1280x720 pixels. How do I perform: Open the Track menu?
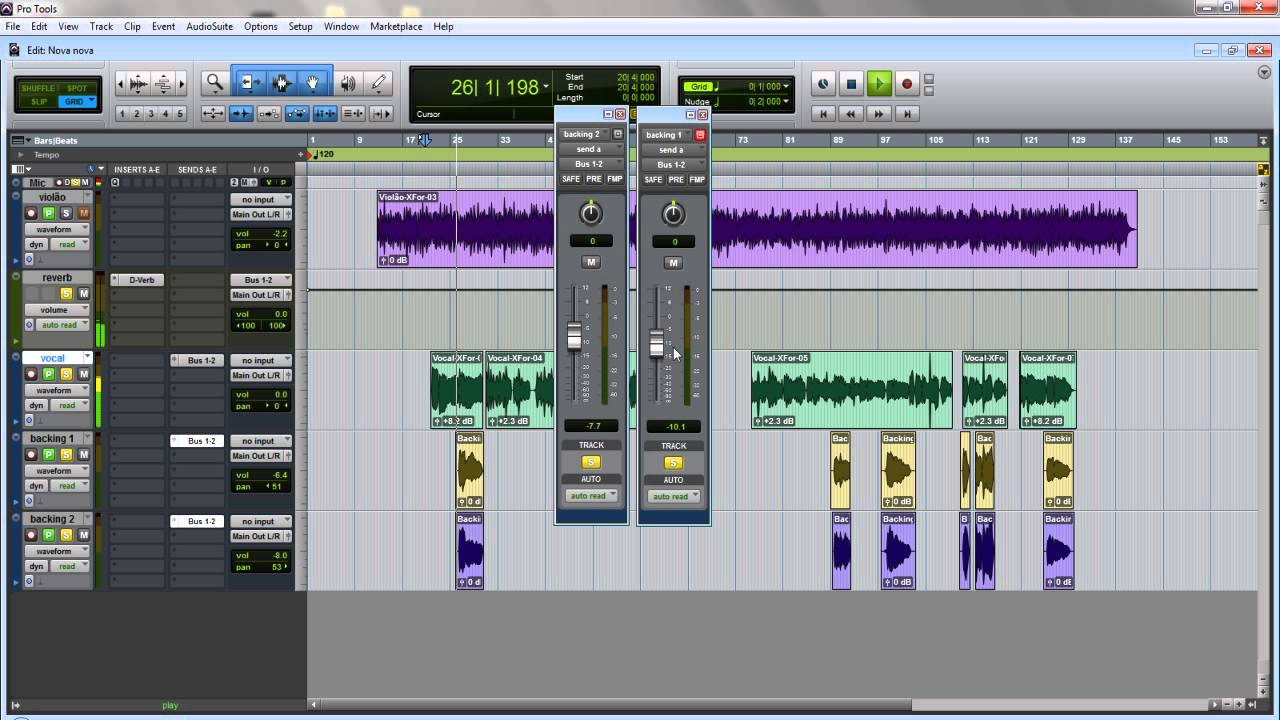click(x=101, y=26)
